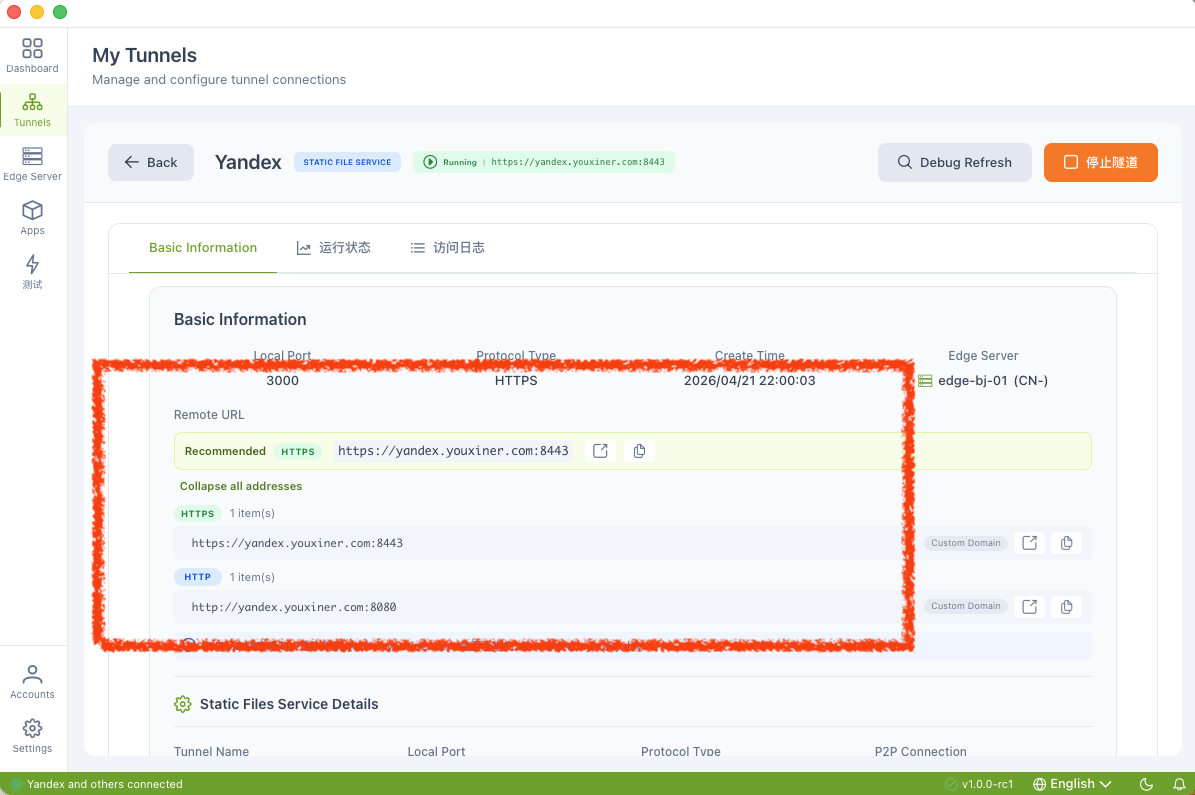Click the Yandex and others connected status
This screenshot has width=1195, height=795.
click(x=97, y=784)
